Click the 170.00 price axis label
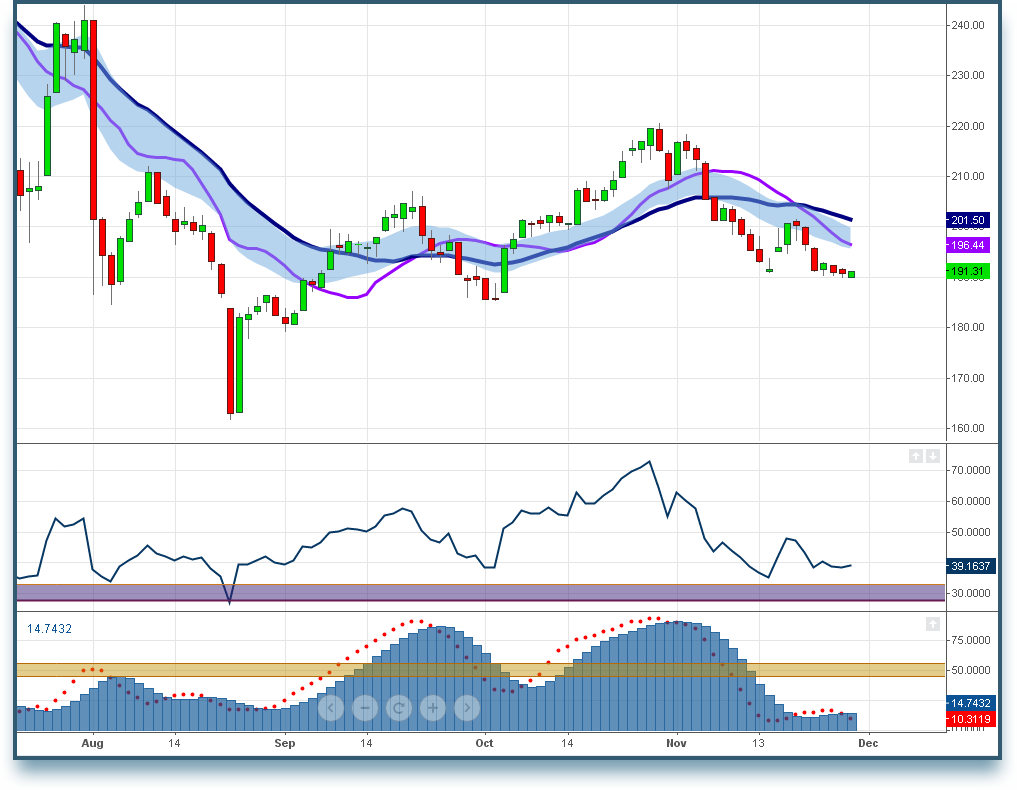Screen dimensions: 1017x790 tap(968, 378)
